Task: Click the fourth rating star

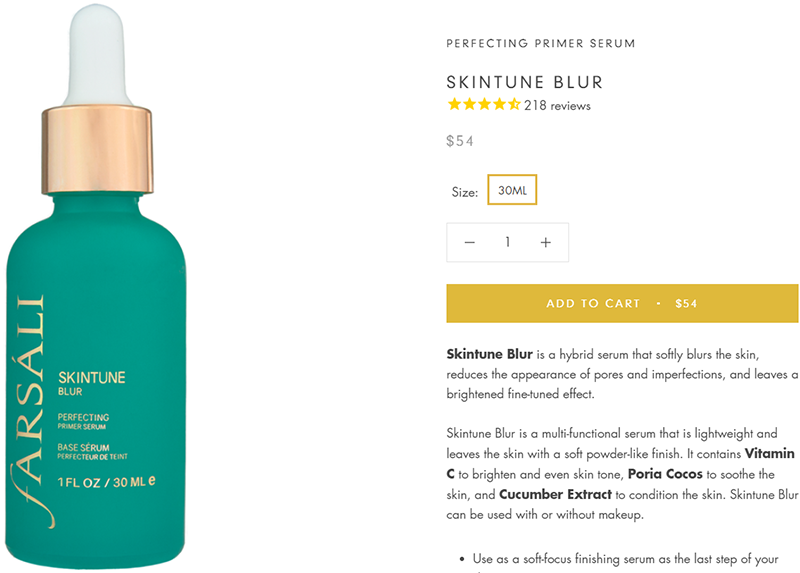Action: coord(499,105)
